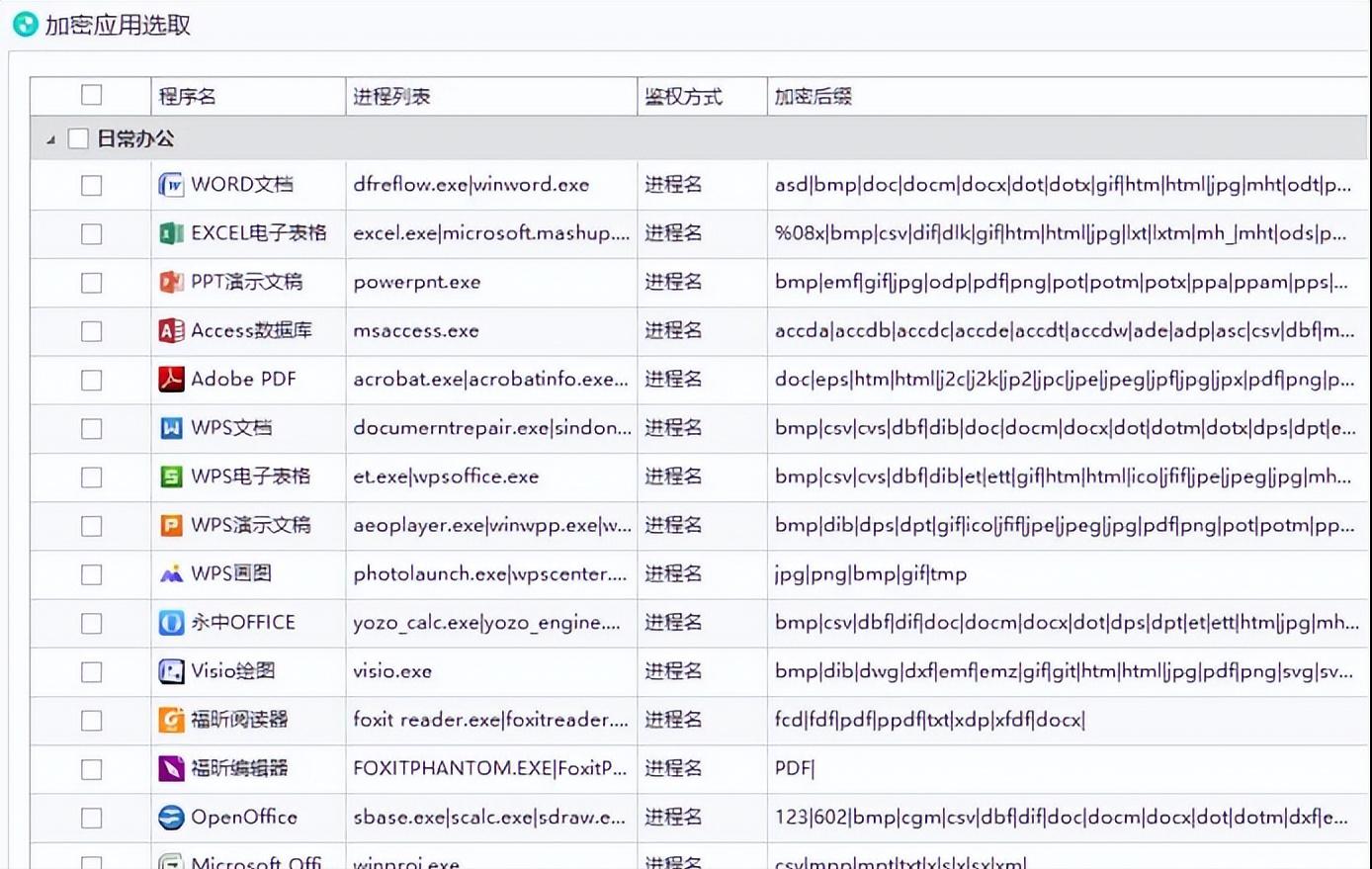
Task: Select the WORD文档 application icon
Action: pos(172,184)
